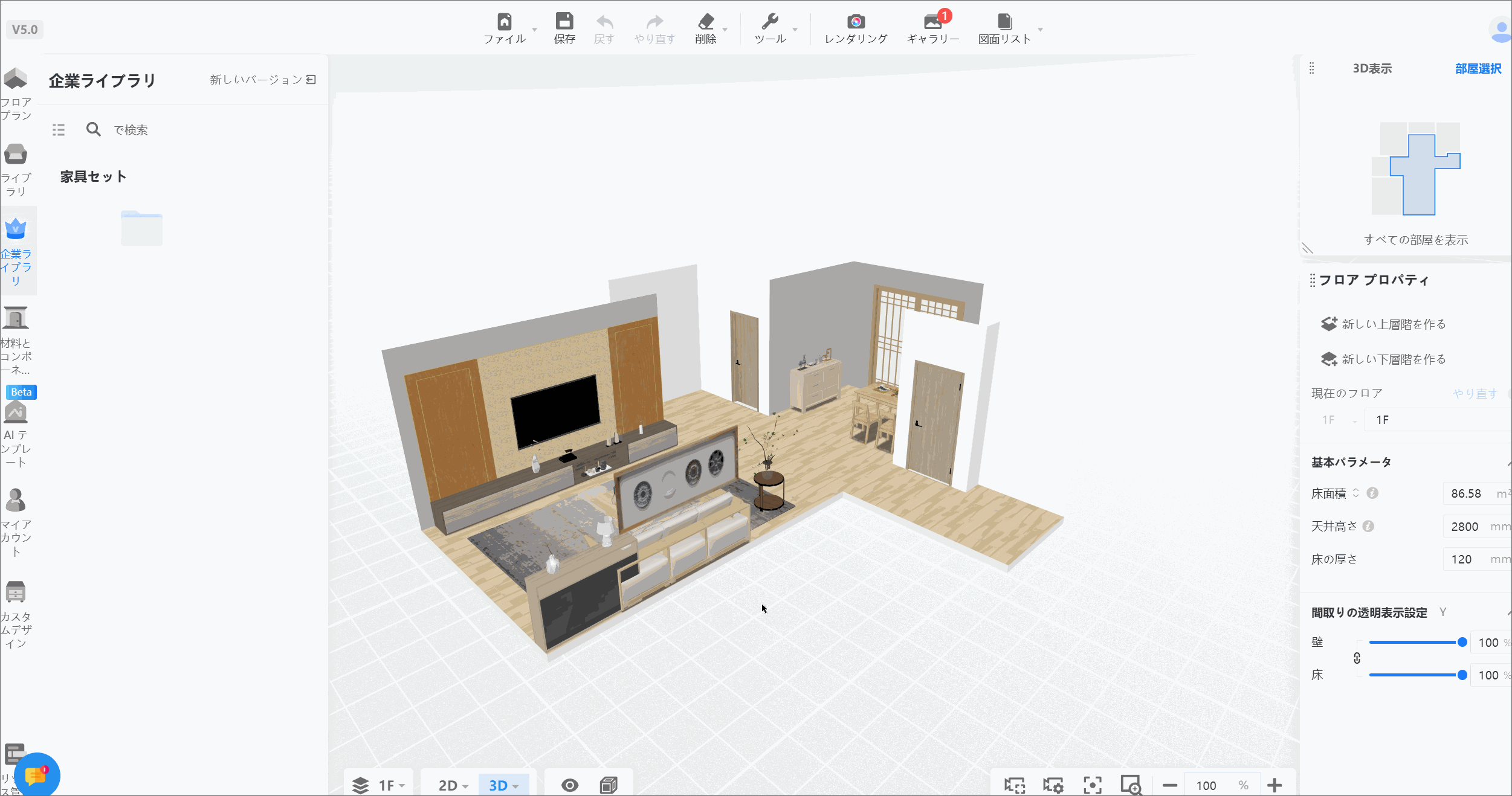The width and height of the screenshot is (1512, 796).
Task: Collapse the 基本パラメータ section
Action: 1509,463
